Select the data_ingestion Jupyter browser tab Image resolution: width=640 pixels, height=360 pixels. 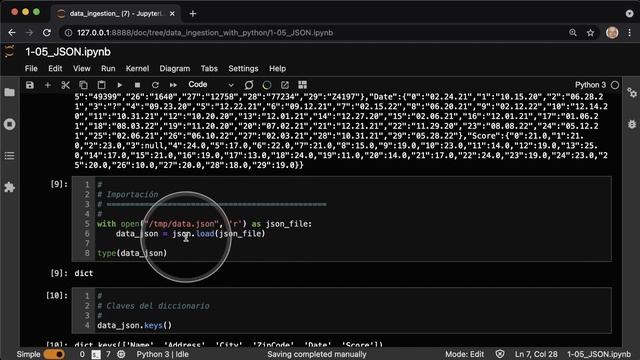tap(116, 13)
